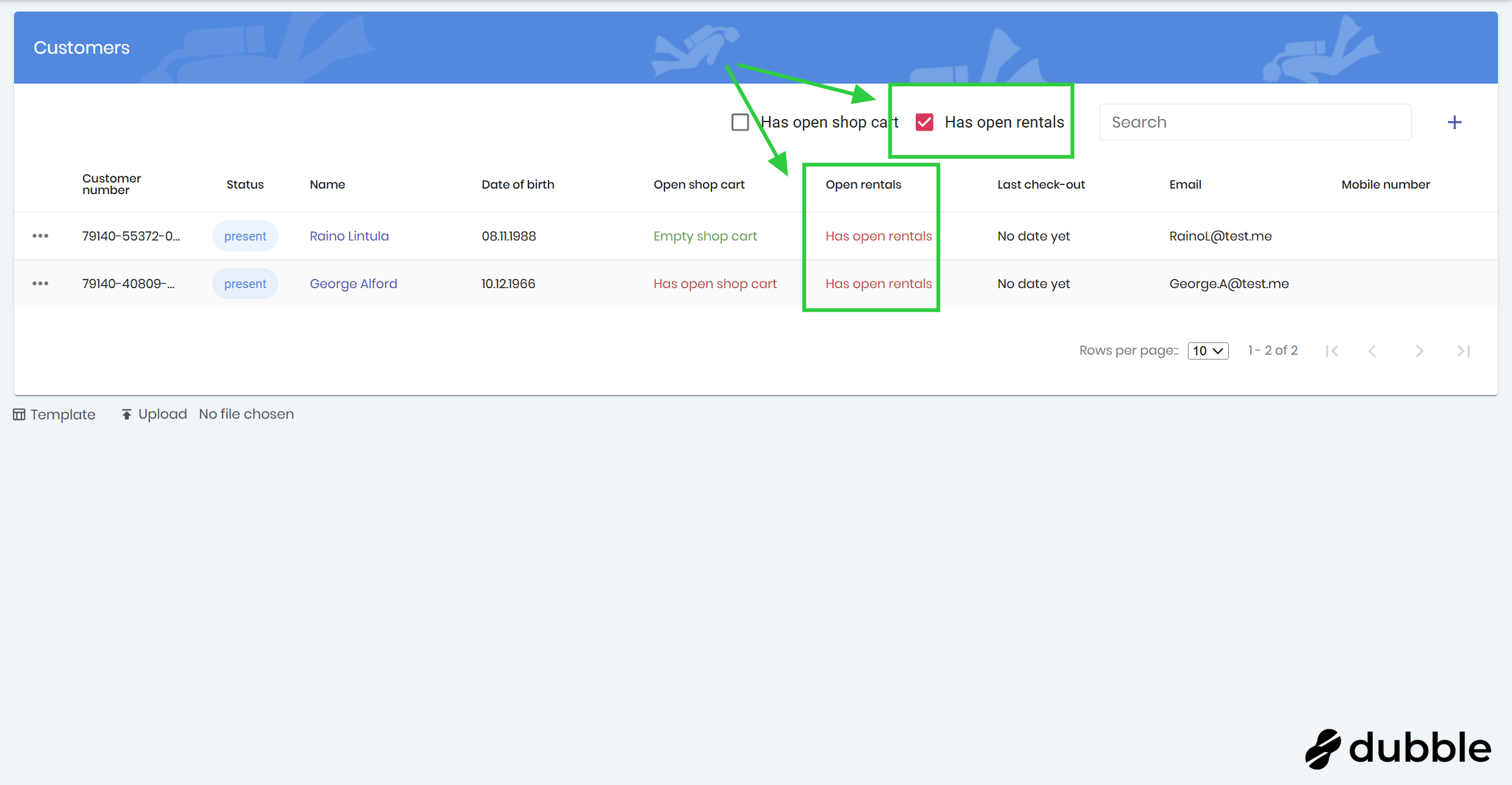Open Raino Lintula customer link
Viewport: 1512px width, 785px height.
349,236
